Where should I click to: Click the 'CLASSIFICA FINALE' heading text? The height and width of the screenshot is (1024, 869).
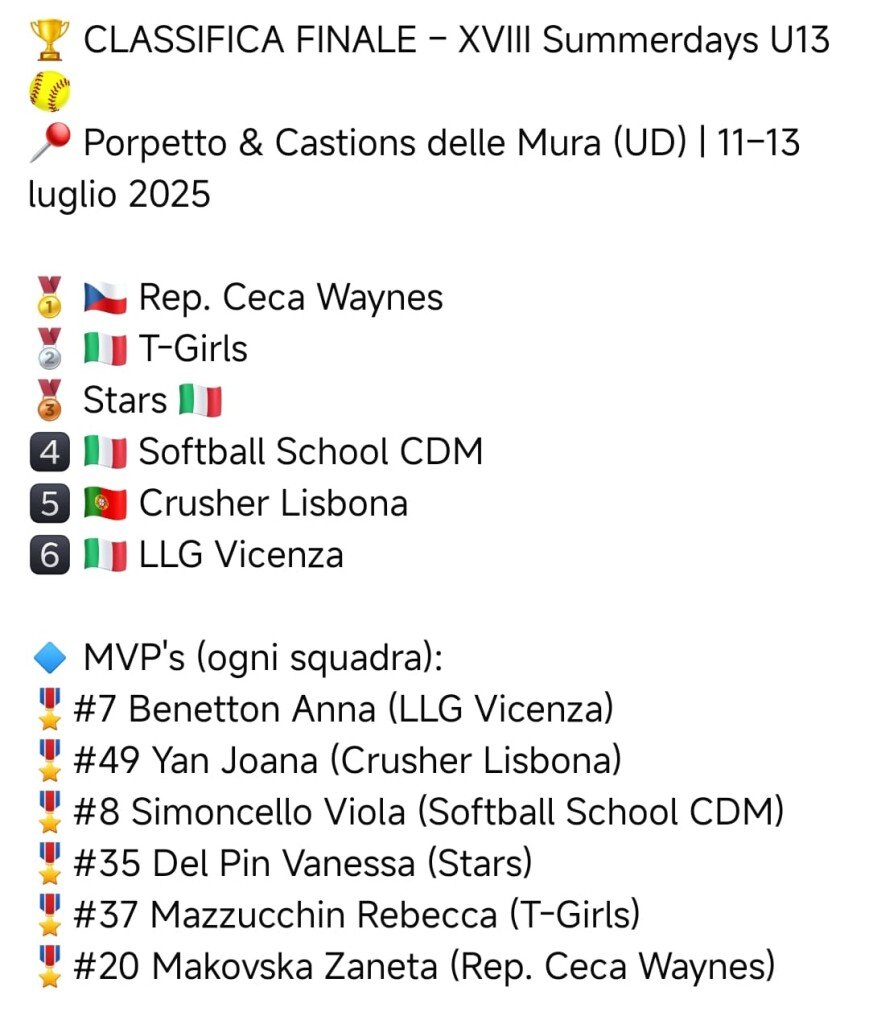click(250, 40)
